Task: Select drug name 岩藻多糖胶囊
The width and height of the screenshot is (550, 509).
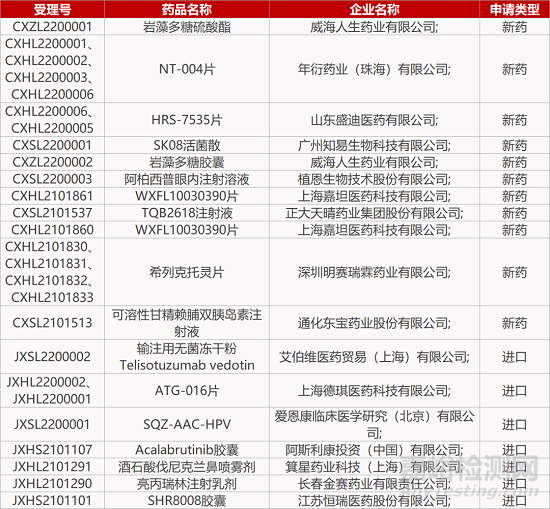Action: [x=187, y=162]
